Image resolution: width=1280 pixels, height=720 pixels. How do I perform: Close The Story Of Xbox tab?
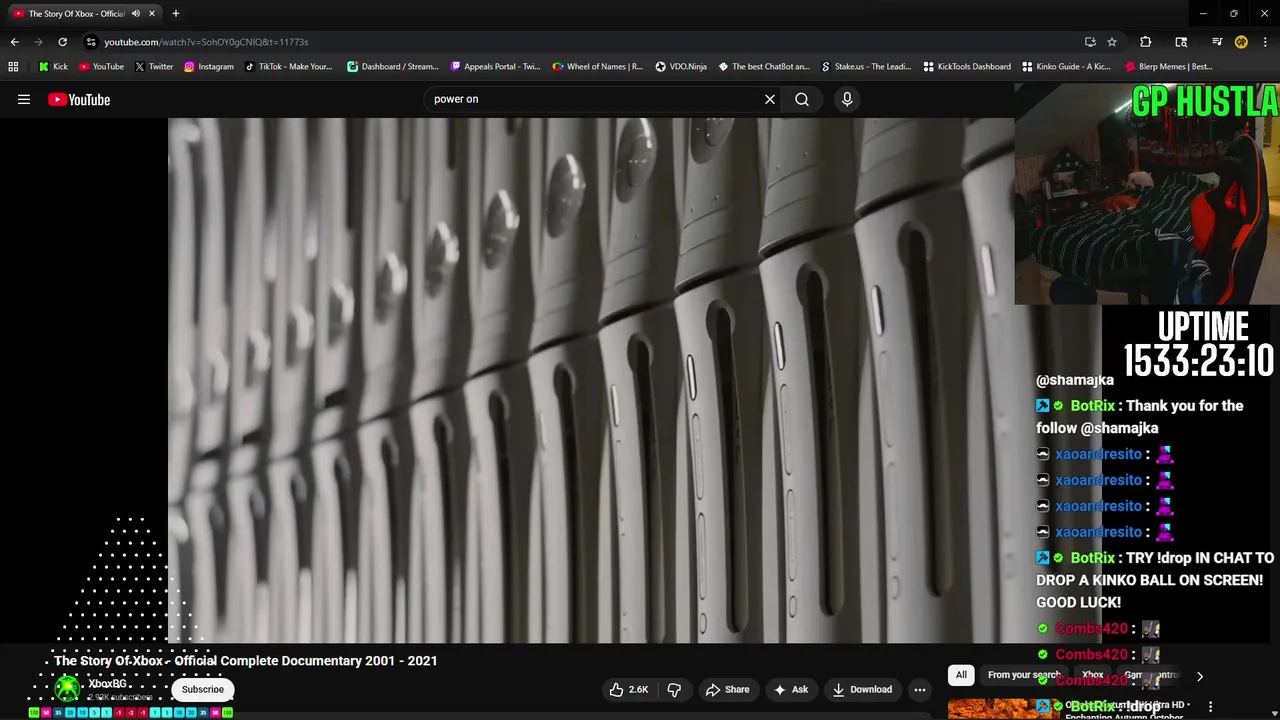[x=152, y=14]
